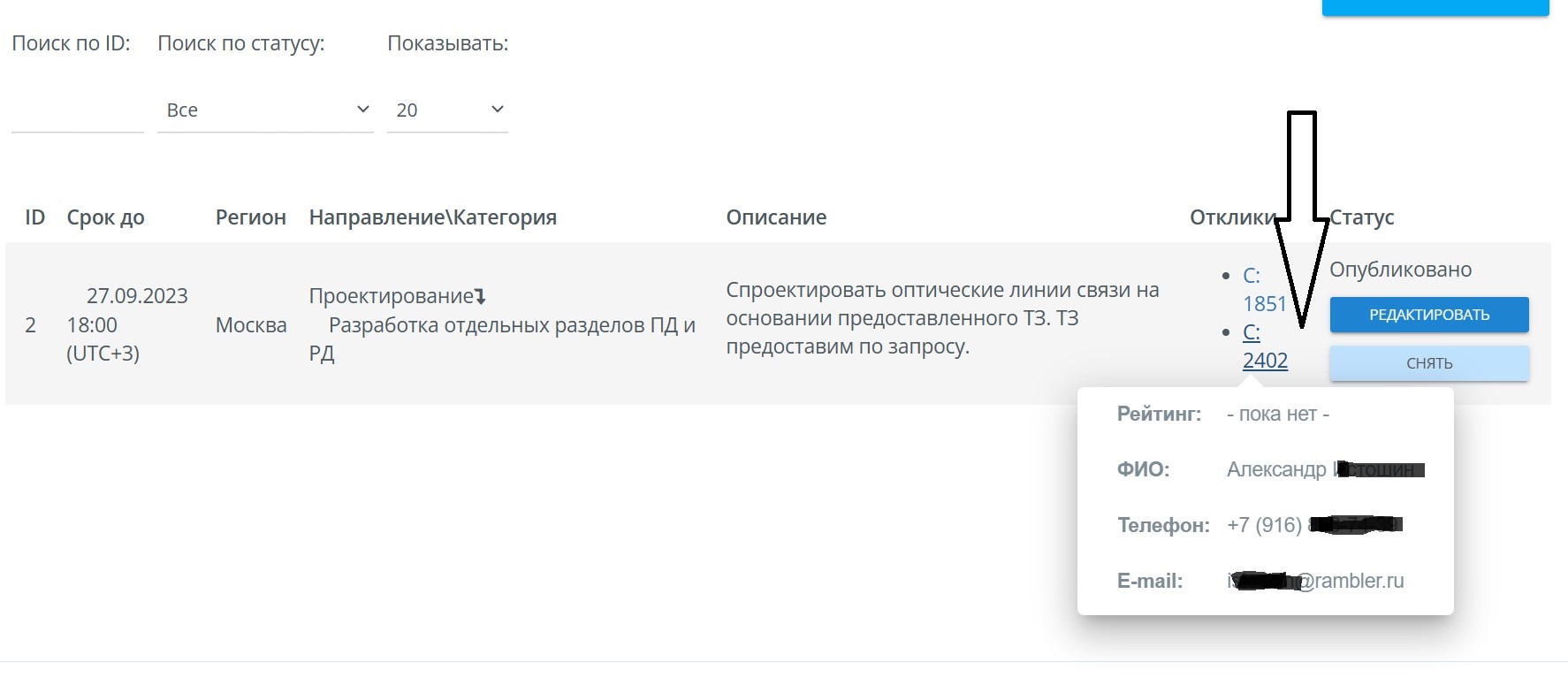Image resolution: width=1568 pixels, height=685 pixels.
Task: Expand the Показывать dropdown set to 20
Action: (x=447, y=110)
